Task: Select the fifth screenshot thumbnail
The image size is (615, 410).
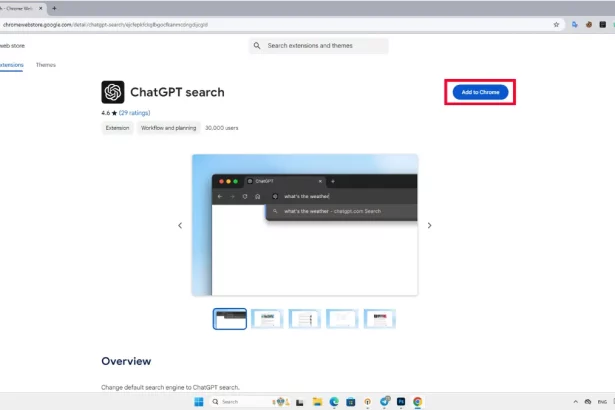Action: 379,319
